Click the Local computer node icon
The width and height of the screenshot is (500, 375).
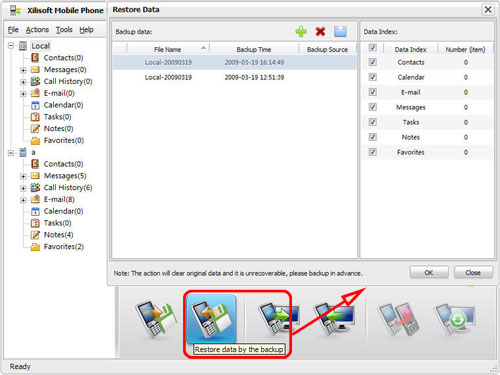tap(23, 46)
